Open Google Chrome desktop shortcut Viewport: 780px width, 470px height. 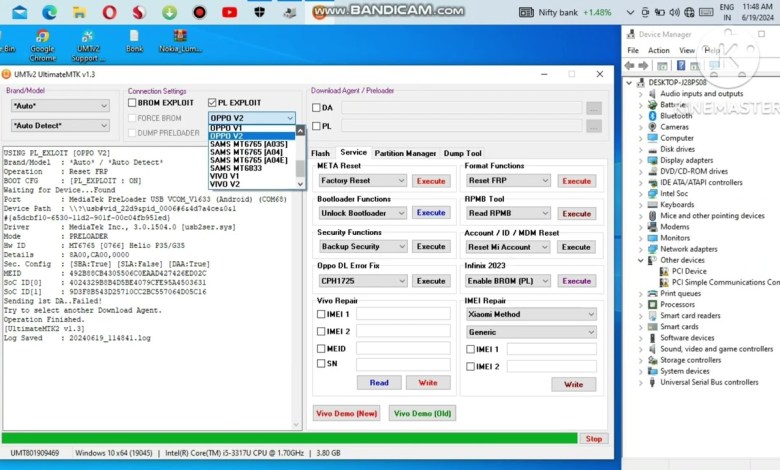[43, 40]
